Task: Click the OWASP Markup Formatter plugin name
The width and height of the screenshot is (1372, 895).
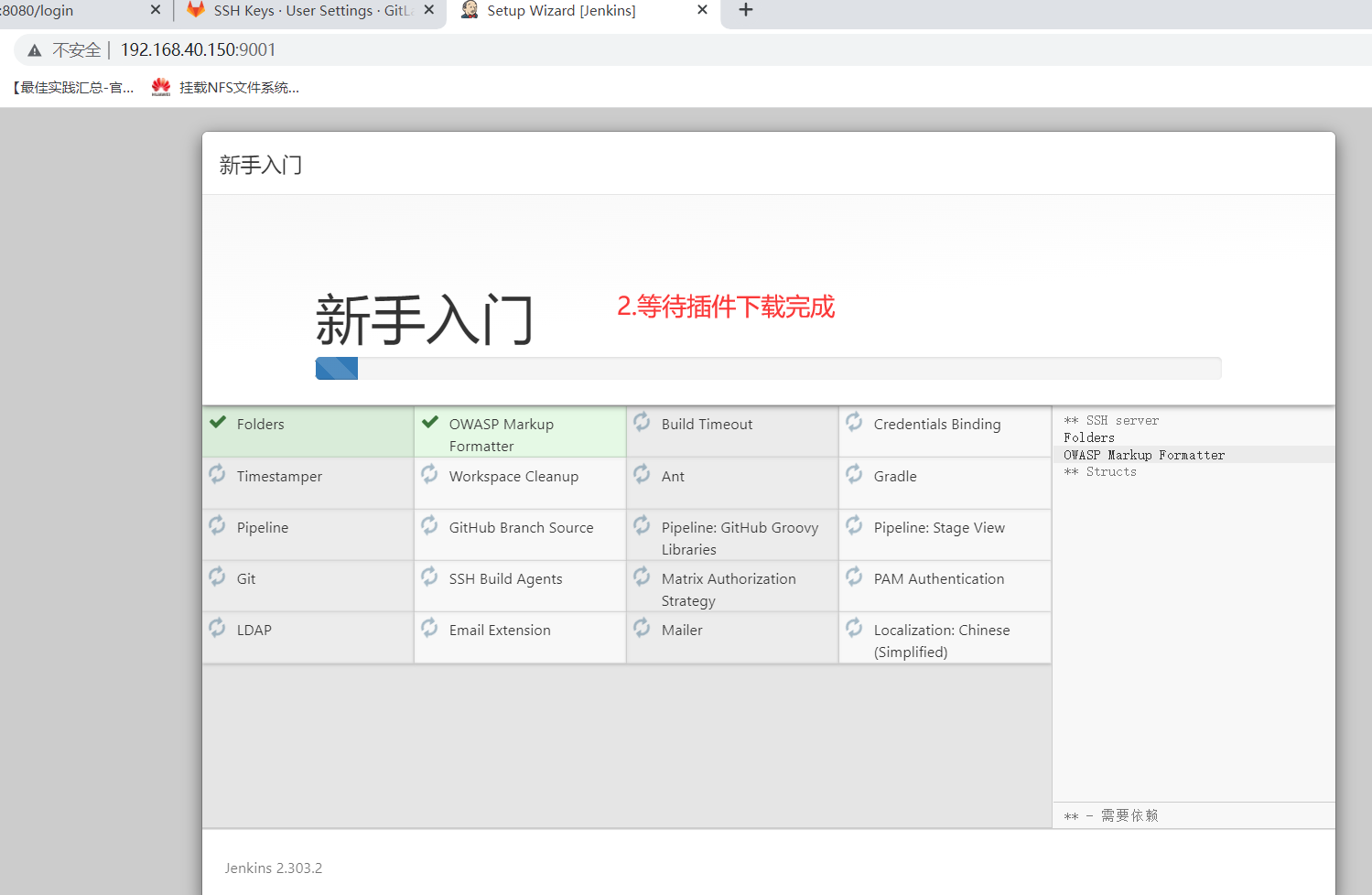Action: click(502, 436)
